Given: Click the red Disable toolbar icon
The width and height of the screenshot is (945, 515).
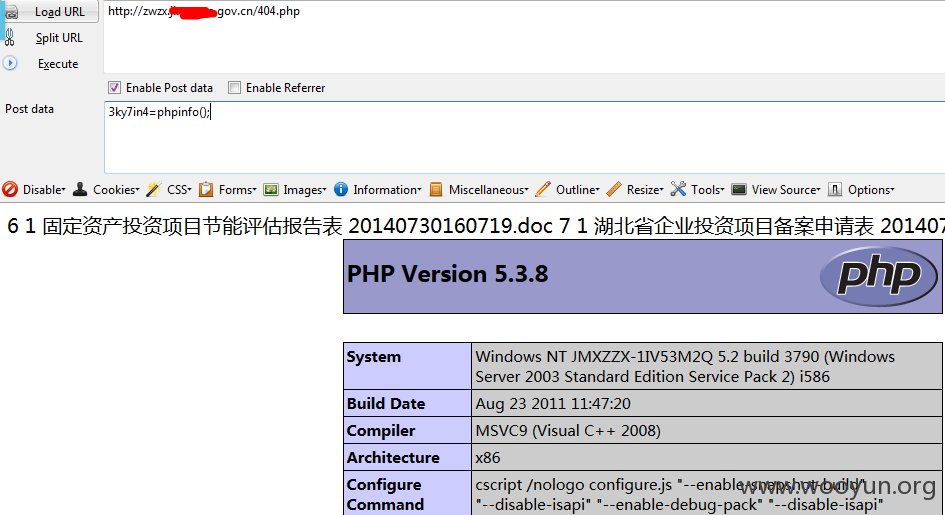Looking at the screenshot, I should pyautogui.click(x=10, y=189).
